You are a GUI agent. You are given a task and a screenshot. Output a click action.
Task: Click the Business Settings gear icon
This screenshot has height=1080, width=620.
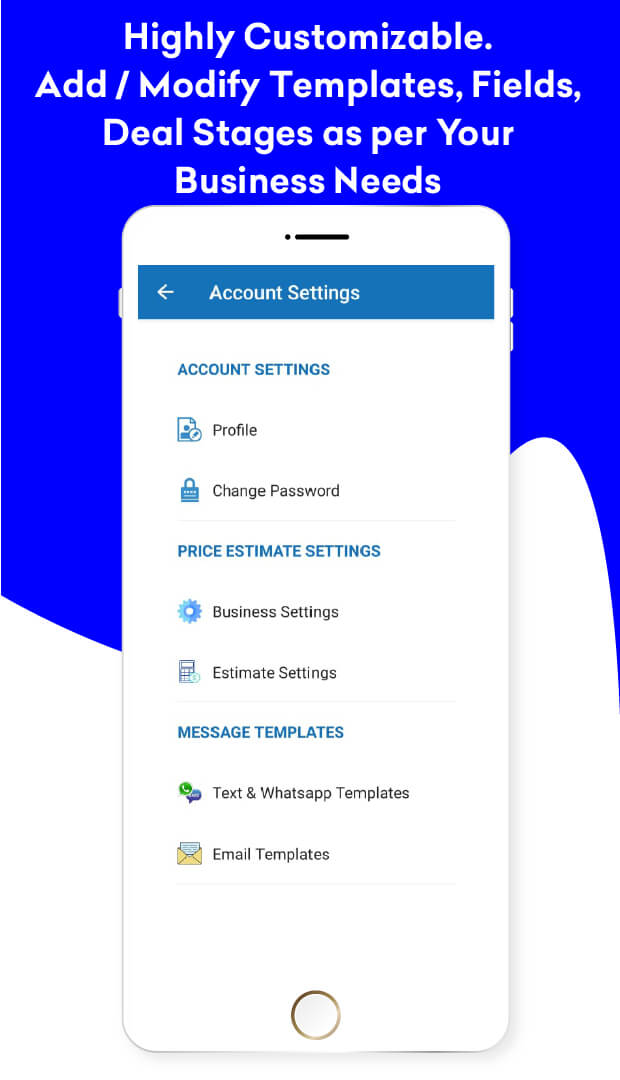(189, 612)
